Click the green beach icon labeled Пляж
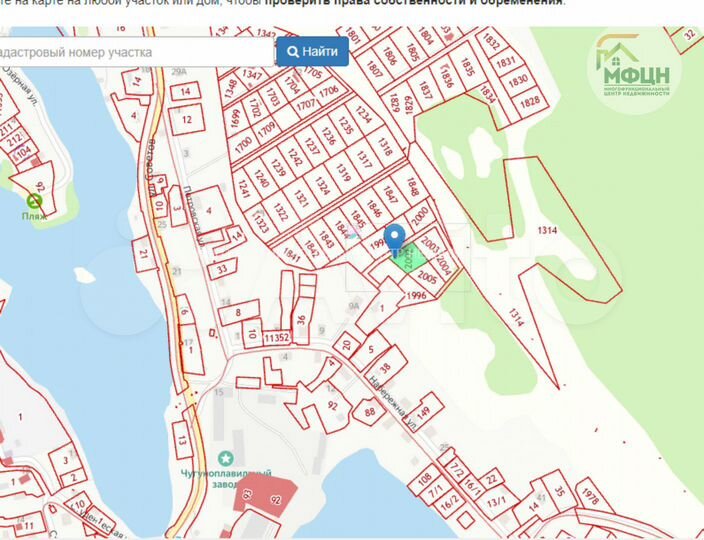 click(x=35, y=201)
